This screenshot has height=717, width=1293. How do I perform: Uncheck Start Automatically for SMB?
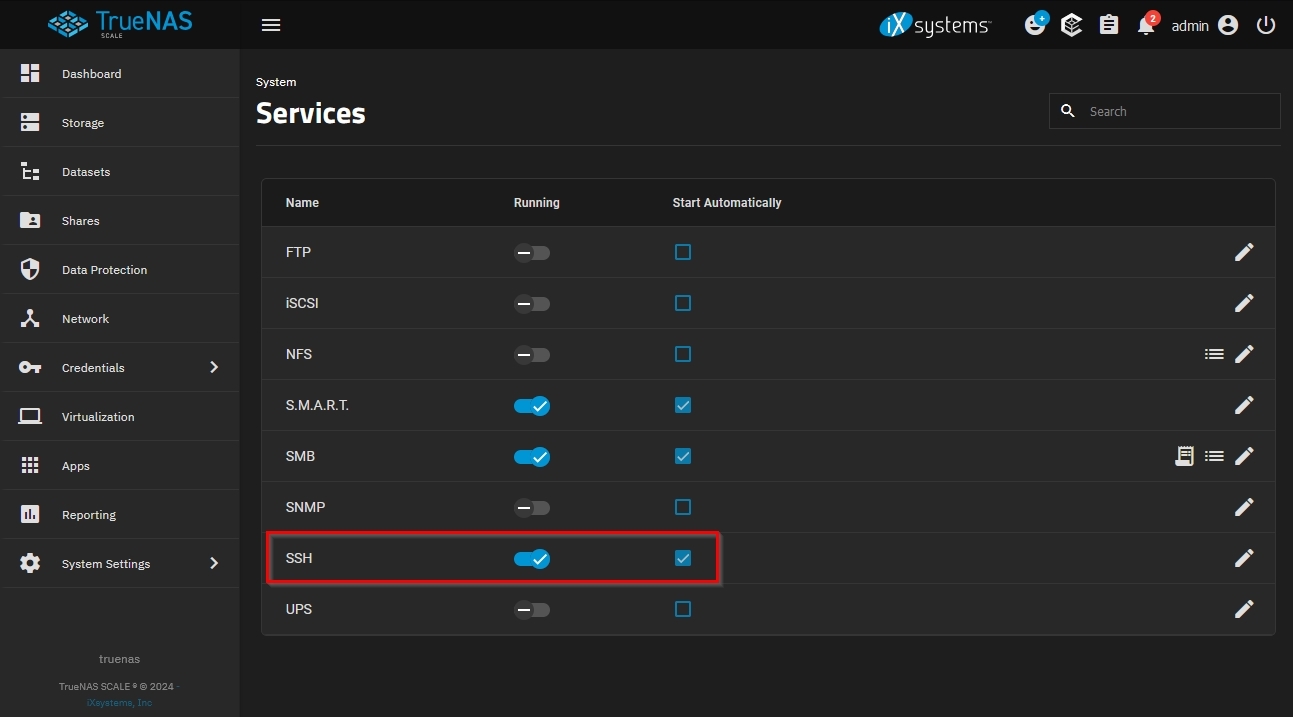683,456
